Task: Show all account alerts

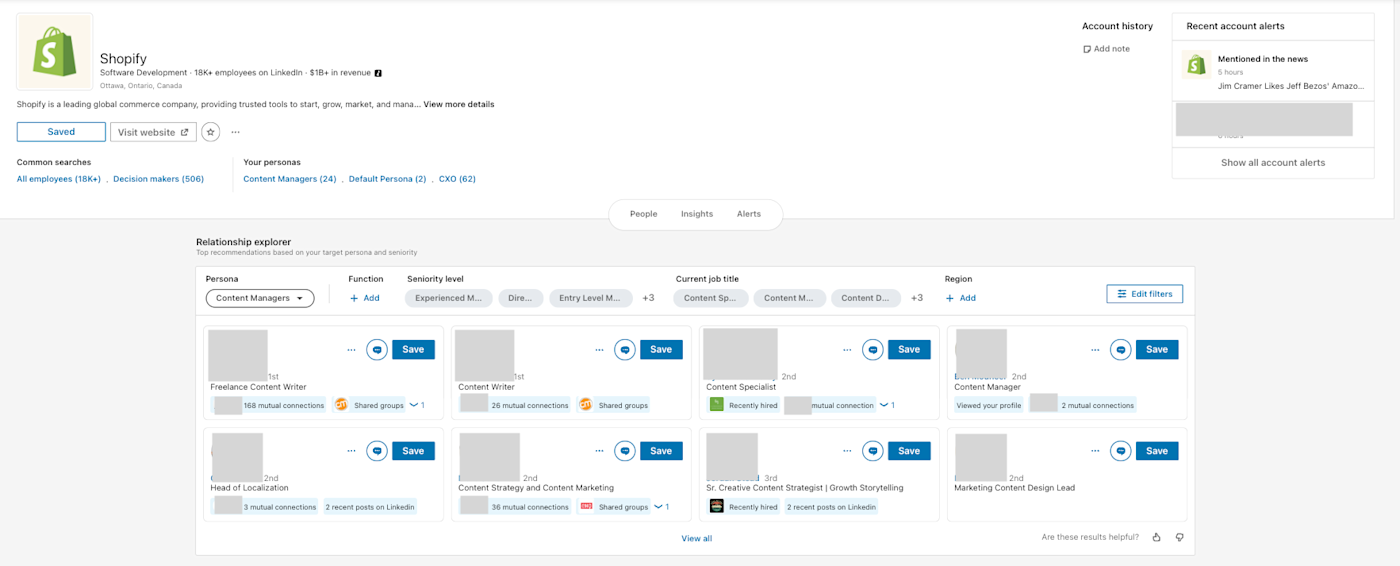Action: (x=1273, y=163)
